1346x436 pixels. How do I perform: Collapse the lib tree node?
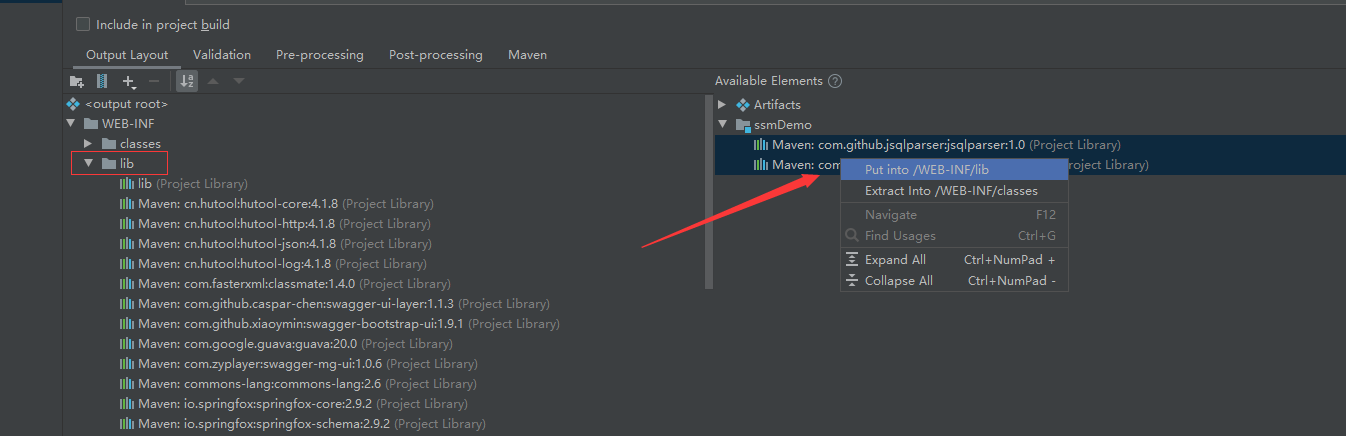89,164
